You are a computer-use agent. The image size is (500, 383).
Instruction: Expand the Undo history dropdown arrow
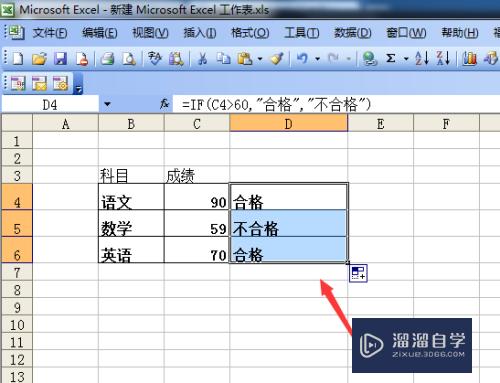click(x=317, y=59)
